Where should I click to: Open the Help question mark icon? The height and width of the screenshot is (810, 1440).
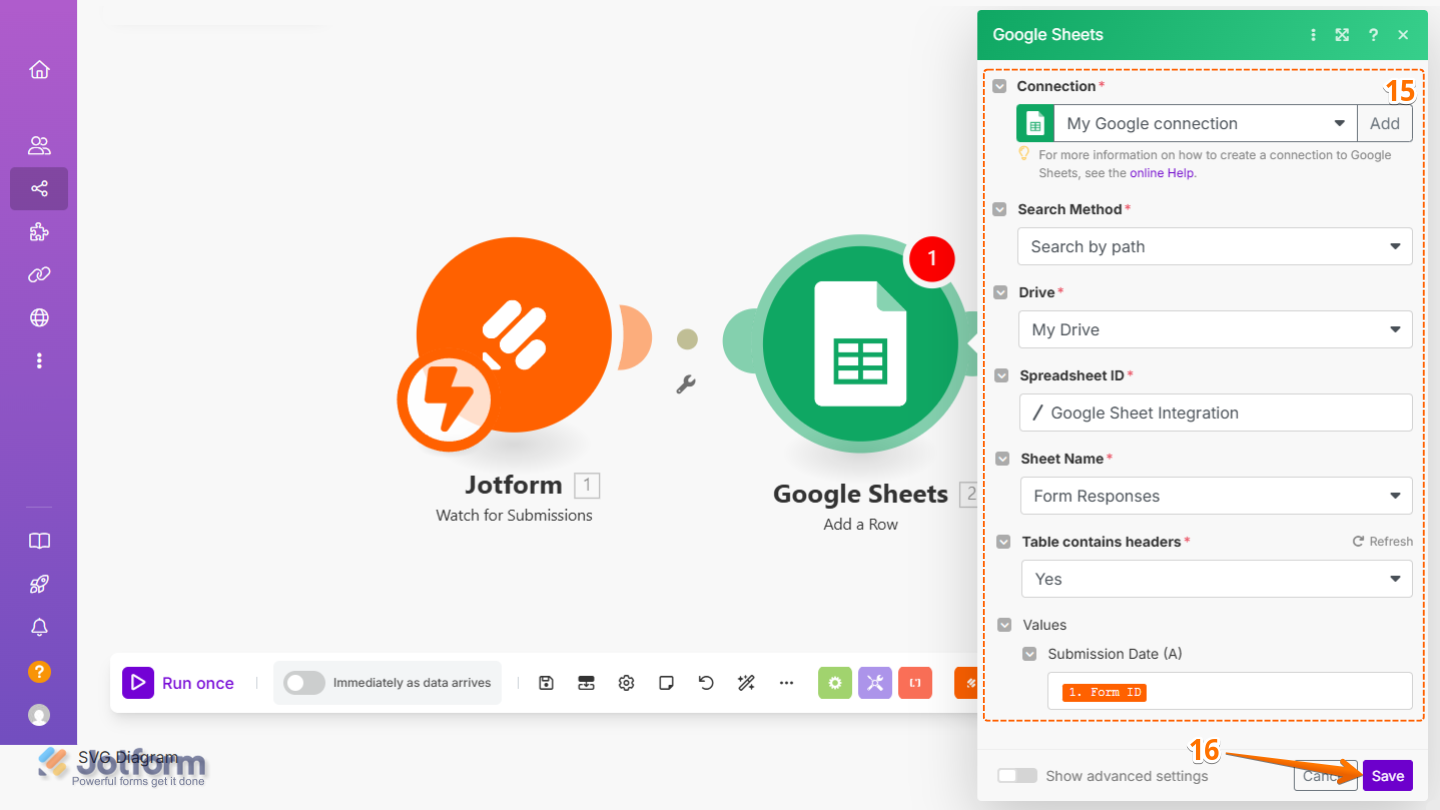[x=38, y=671]
